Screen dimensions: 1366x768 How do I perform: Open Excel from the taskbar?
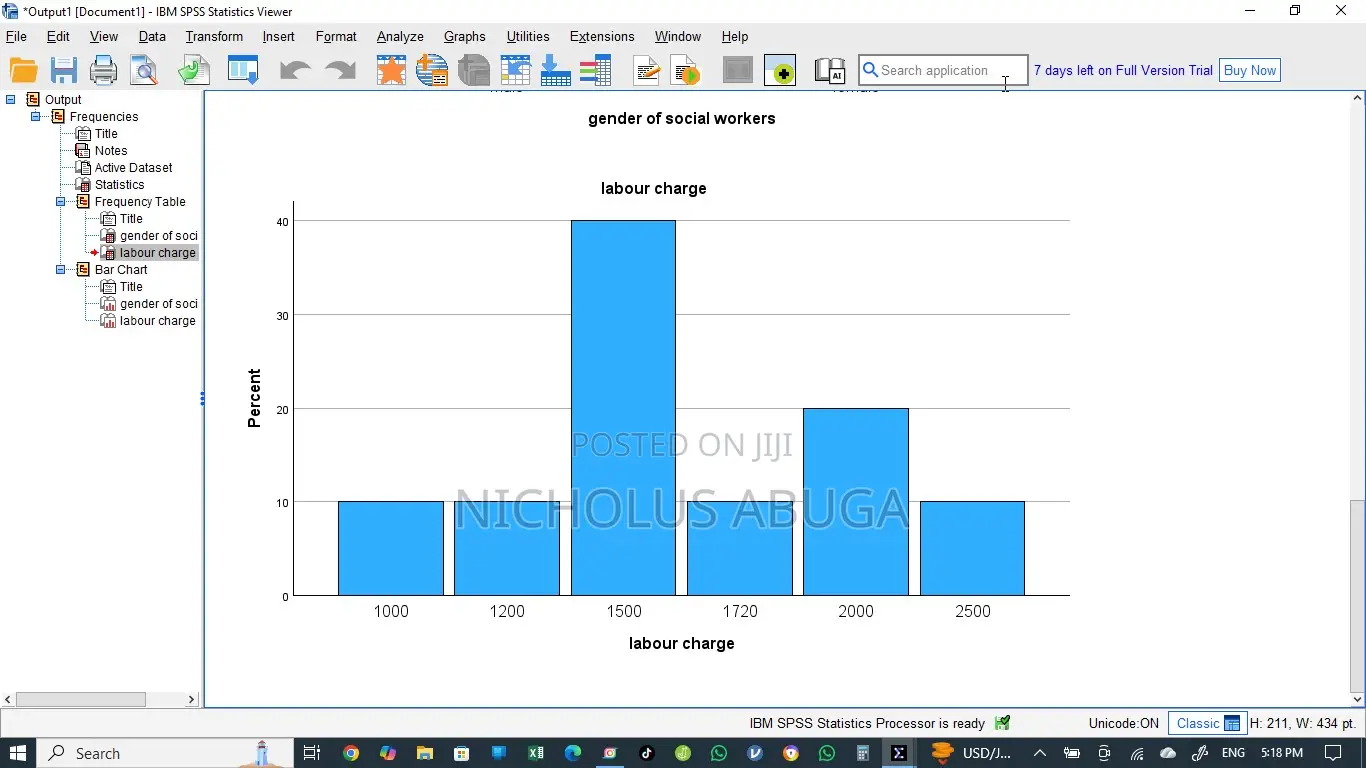pyautogui.click(x=535, y=753)
